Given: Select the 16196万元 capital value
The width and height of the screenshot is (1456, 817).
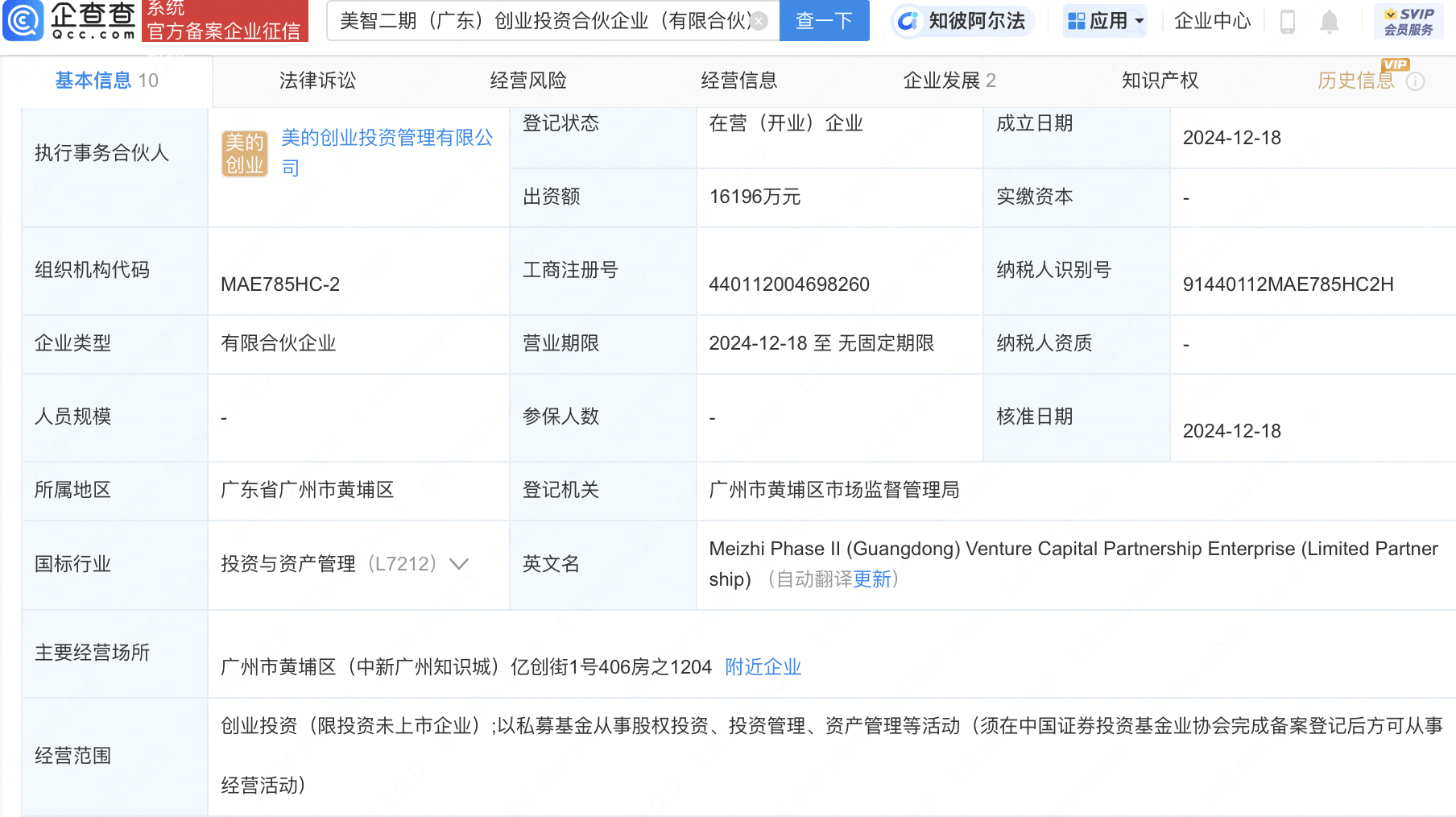Looking at the screenshot, I should 755,197.
